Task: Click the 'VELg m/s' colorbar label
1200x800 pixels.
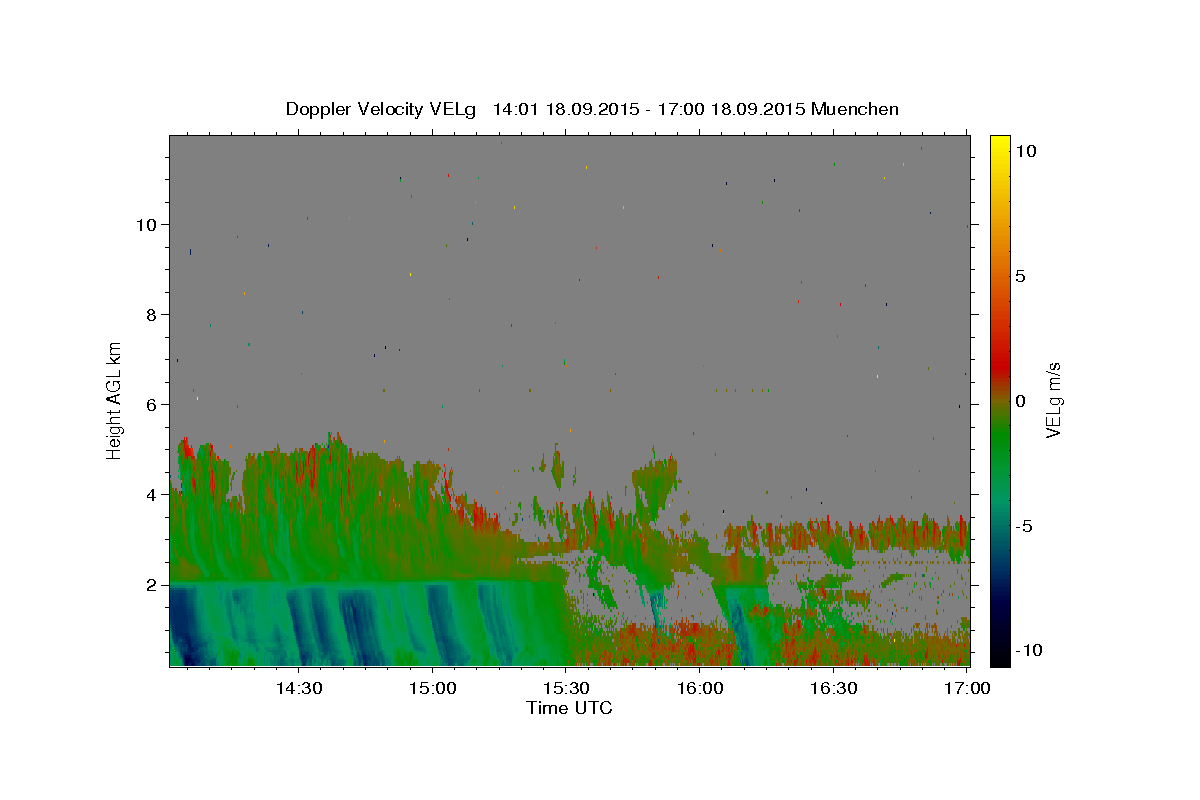Action: [1053, 399]
